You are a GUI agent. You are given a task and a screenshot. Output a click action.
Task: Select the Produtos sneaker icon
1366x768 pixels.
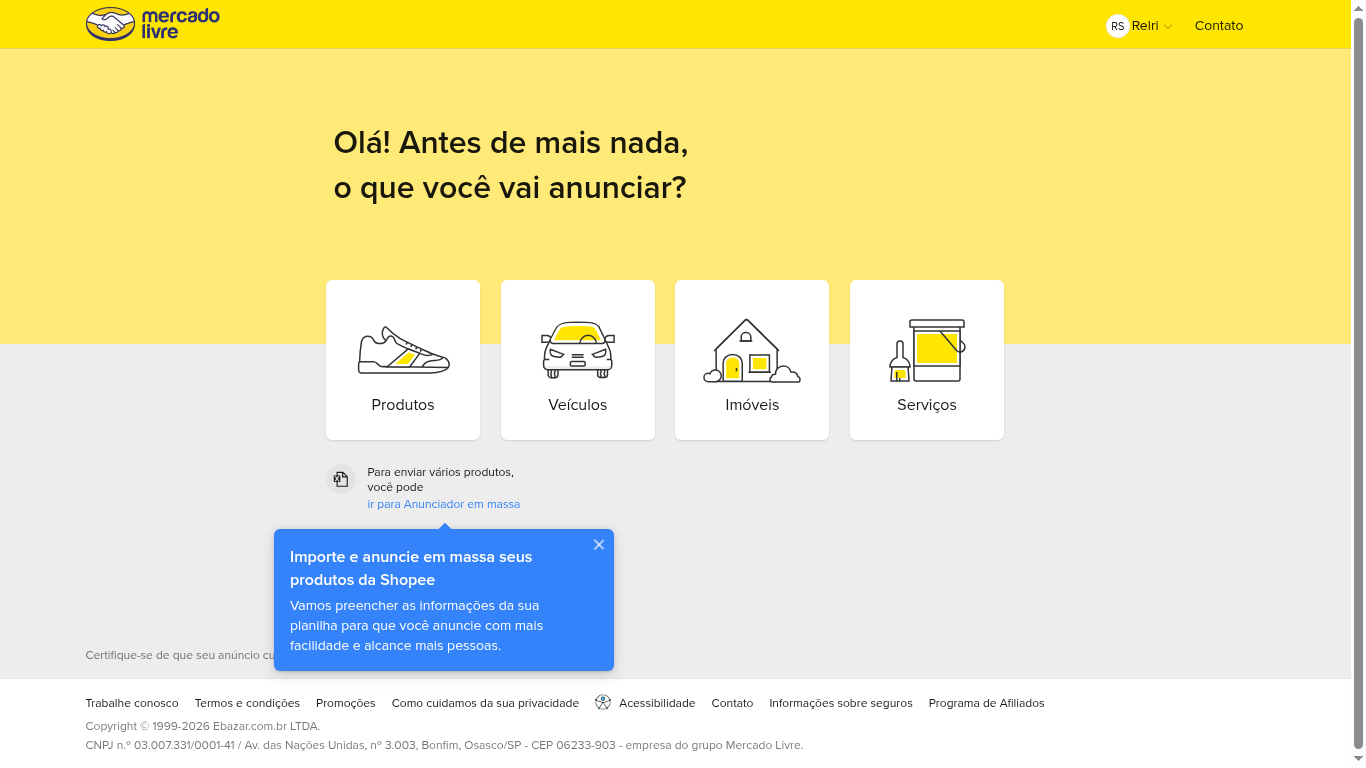403,350
